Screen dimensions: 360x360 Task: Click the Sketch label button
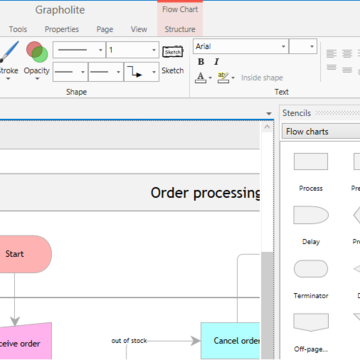tap(173, 71)
